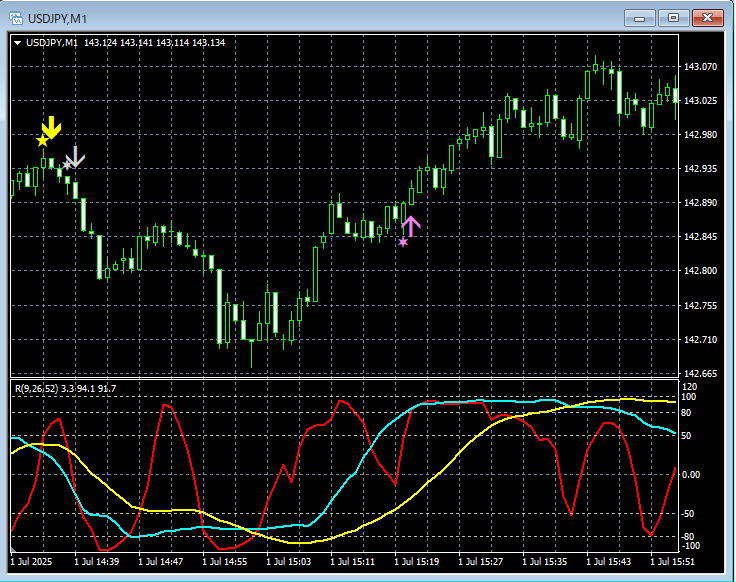Click the 1 Jul 2025 date label
Image resolution: width=736 pixels, height=582 pixels.
tap(31, 561)
